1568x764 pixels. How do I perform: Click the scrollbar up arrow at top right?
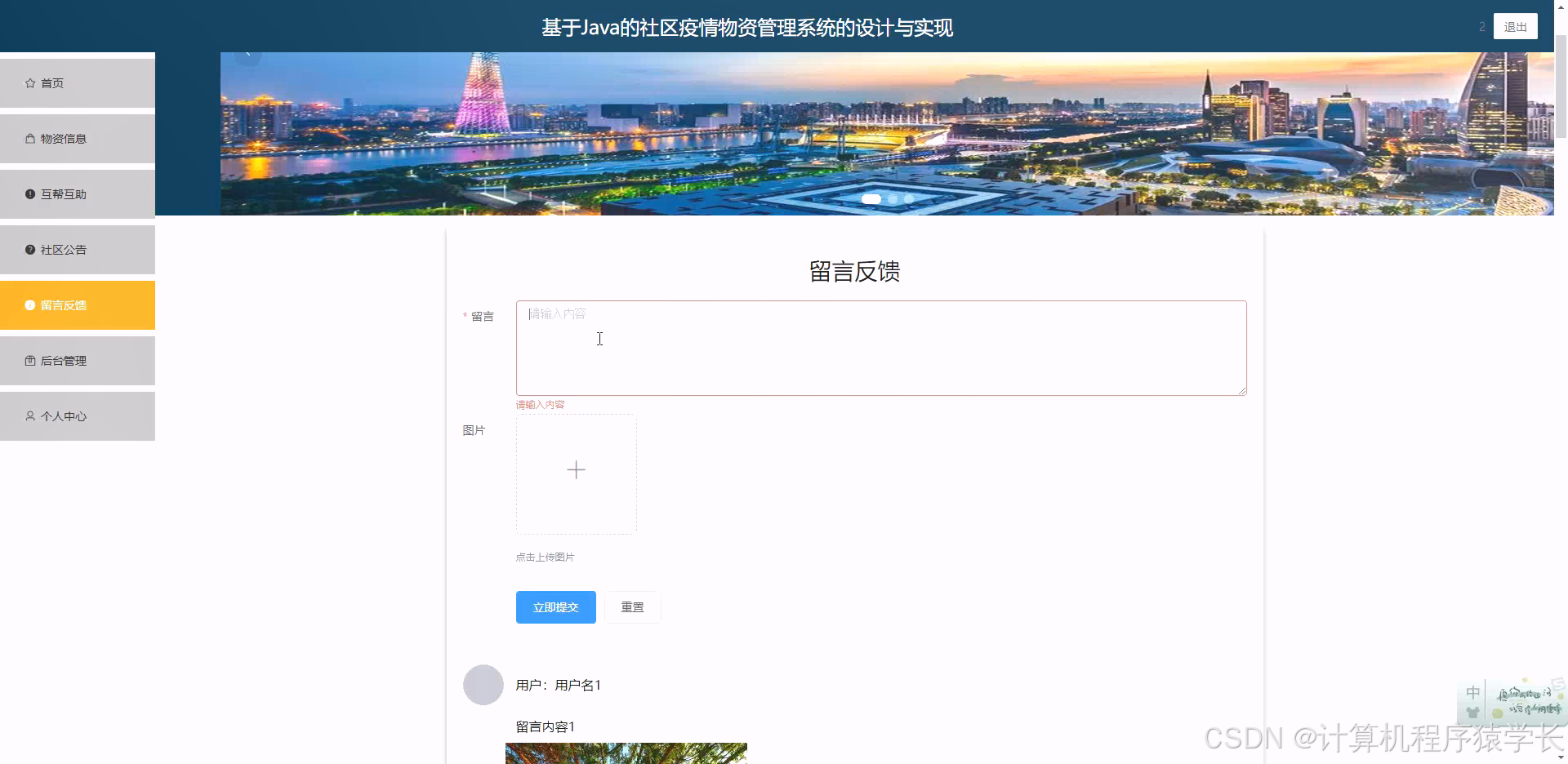tap(1561, 7)
